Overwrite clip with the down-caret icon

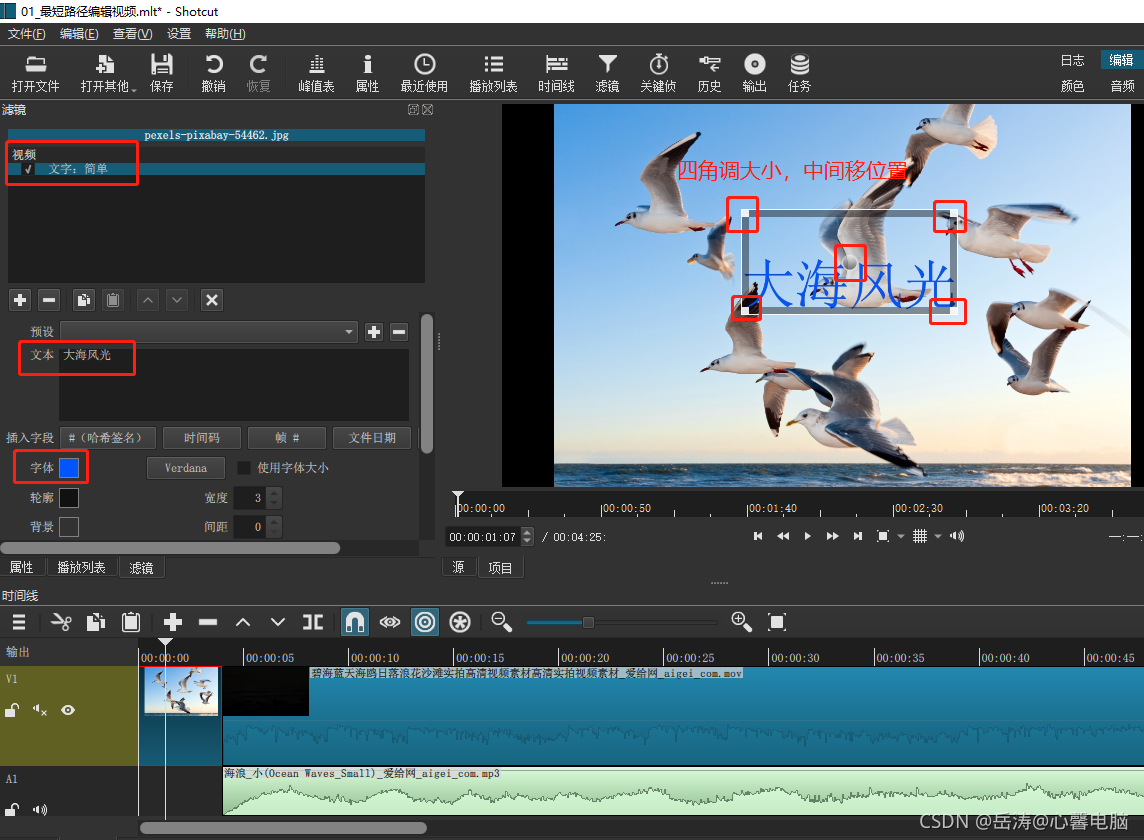278,622
